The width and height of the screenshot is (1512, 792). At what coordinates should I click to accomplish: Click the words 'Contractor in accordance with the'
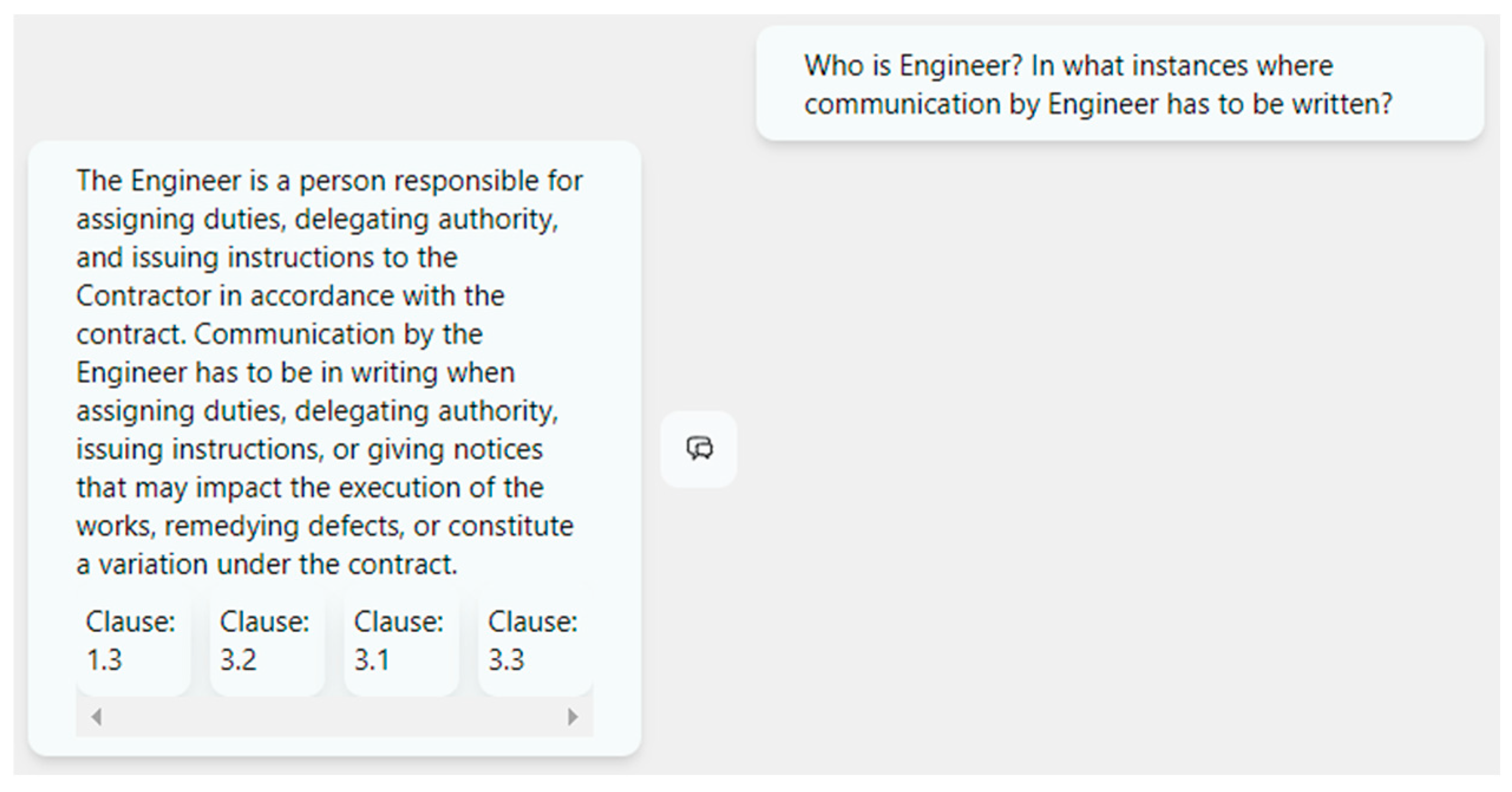pos(290,296)
